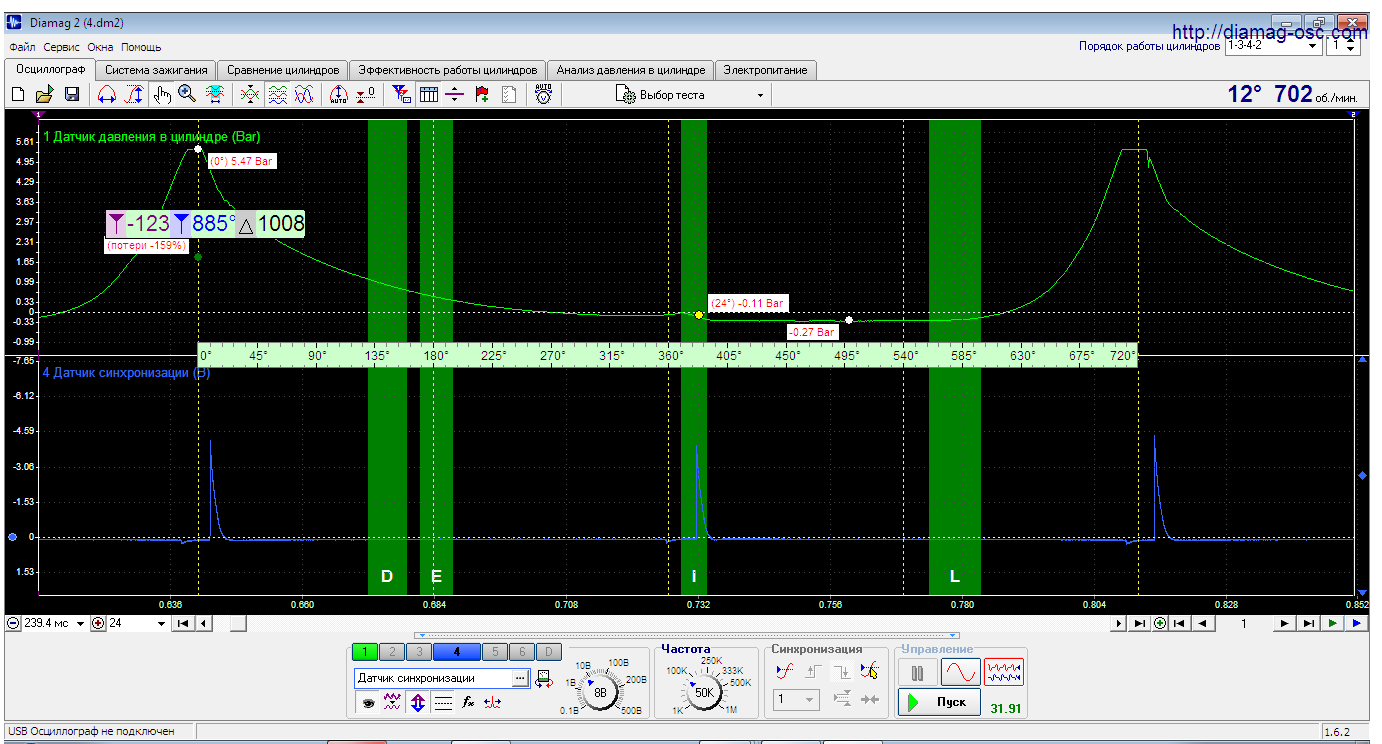Click the horizontal lines coupling icon
This screenshot has width=1382, height=744.
click(x=443, y=703)
